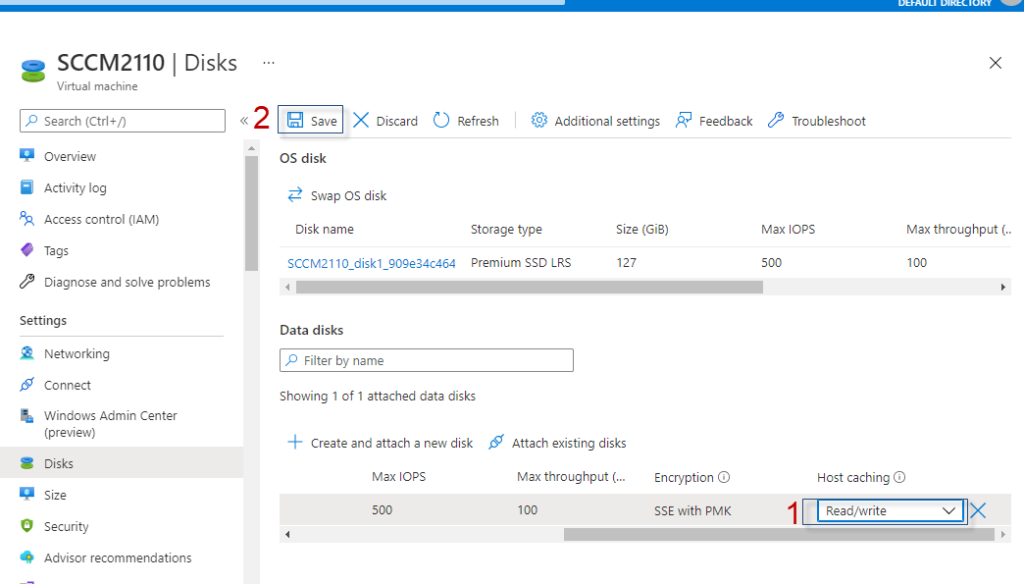1024x584 pixels.
Task: Open Additional settings for disks
Action: tap(595, 121)
